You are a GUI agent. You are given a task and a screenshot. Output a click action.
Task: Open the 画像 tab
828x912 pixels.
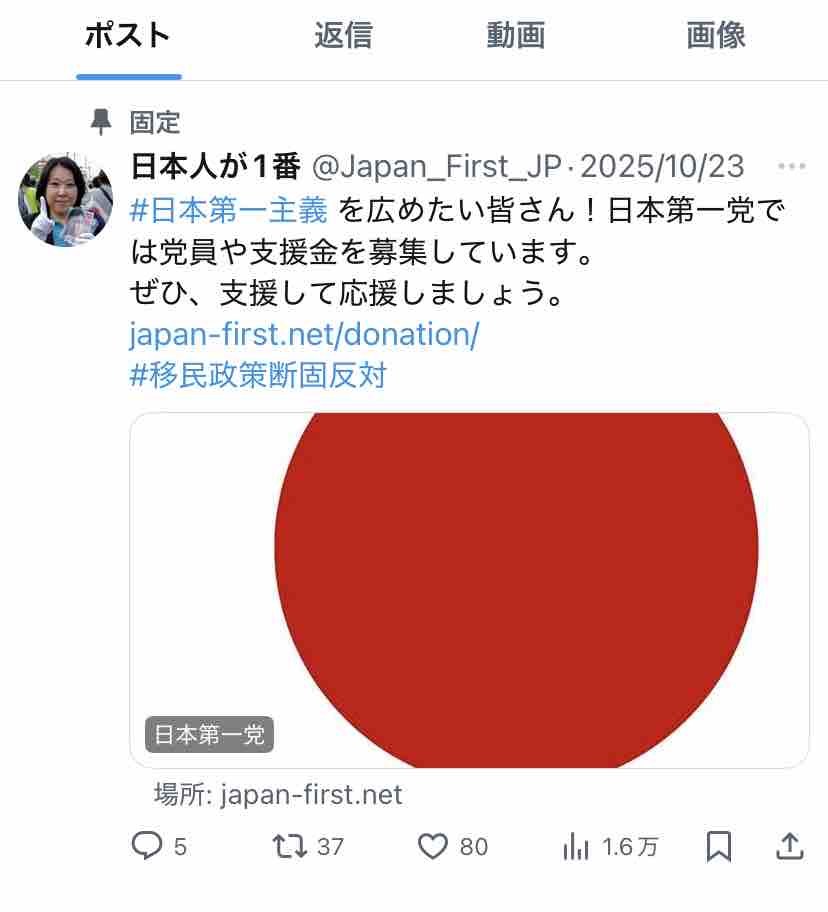(x=716, y=36)
